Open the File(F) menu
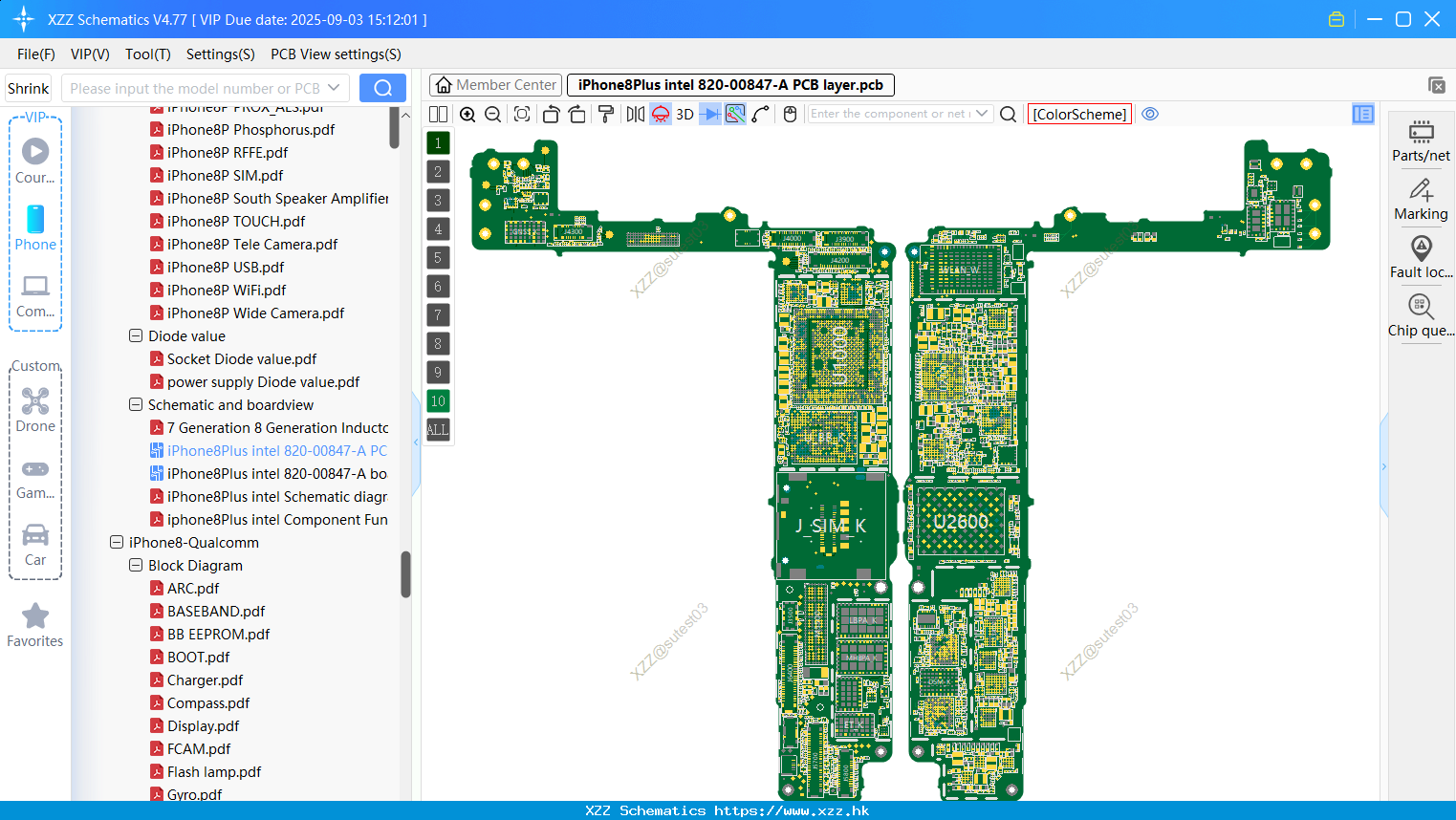 [36, 54]
